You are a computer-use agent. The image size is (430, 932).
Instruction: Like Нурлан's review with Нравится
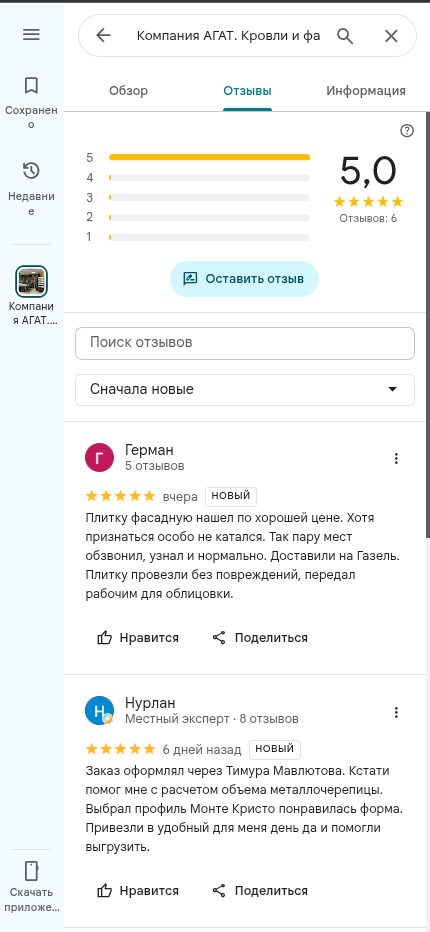pos(137,891)
